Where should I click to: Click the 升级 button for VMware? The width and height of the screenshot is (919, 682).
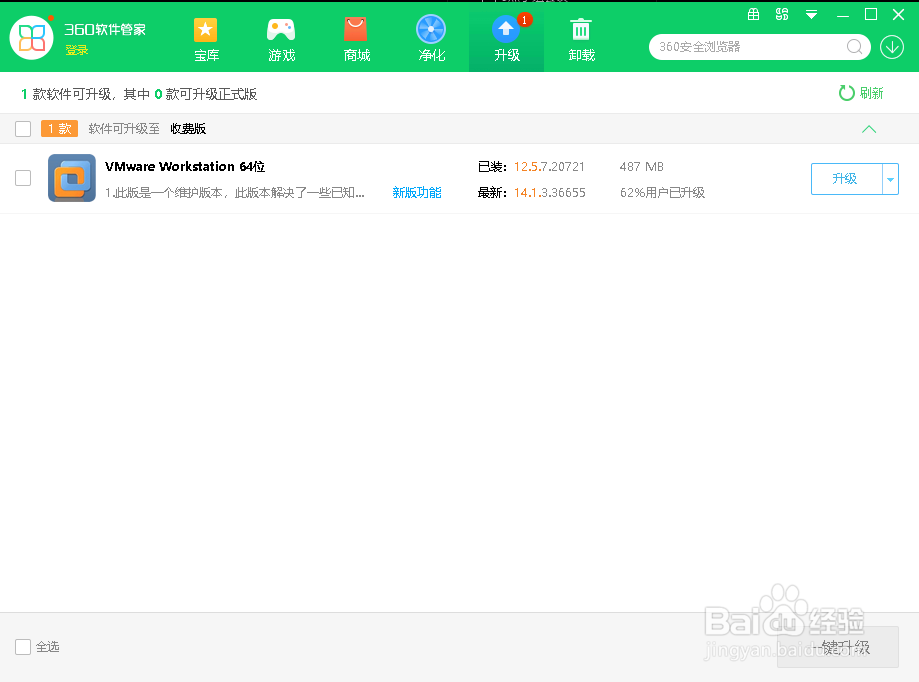pyautogui.click(x=846, y=179)
